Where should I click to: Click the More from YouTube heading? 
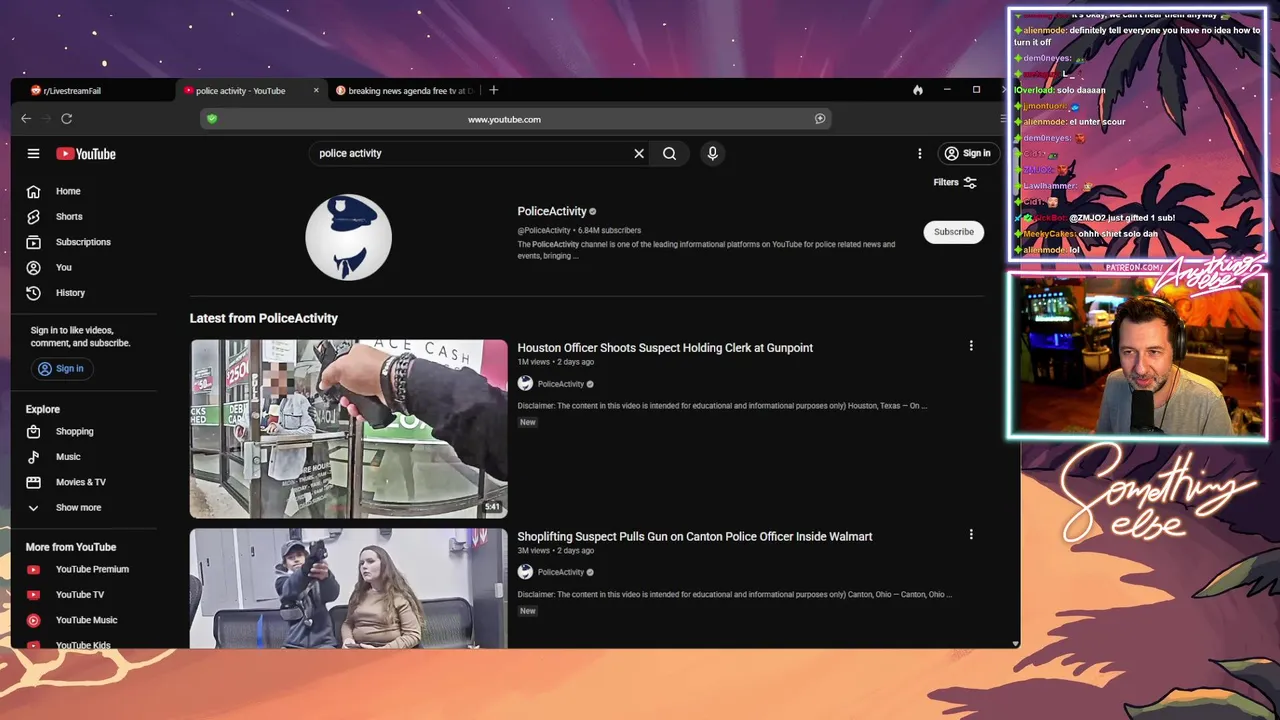[x=71, y=547]
